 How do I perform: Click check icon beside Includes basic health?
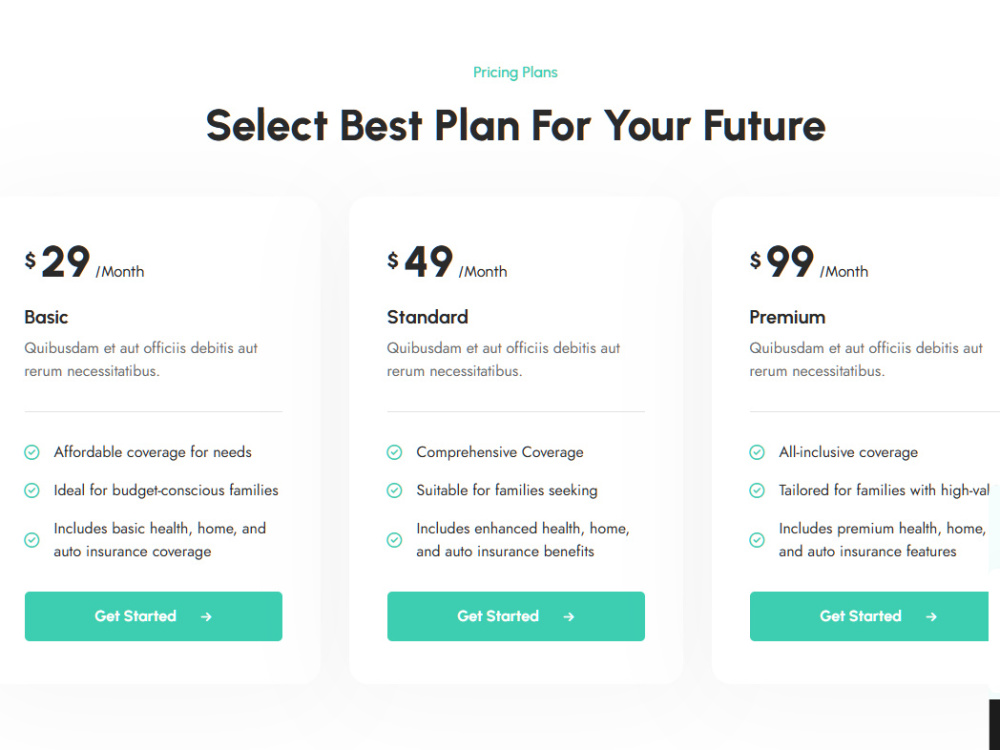tap(32, 540)
